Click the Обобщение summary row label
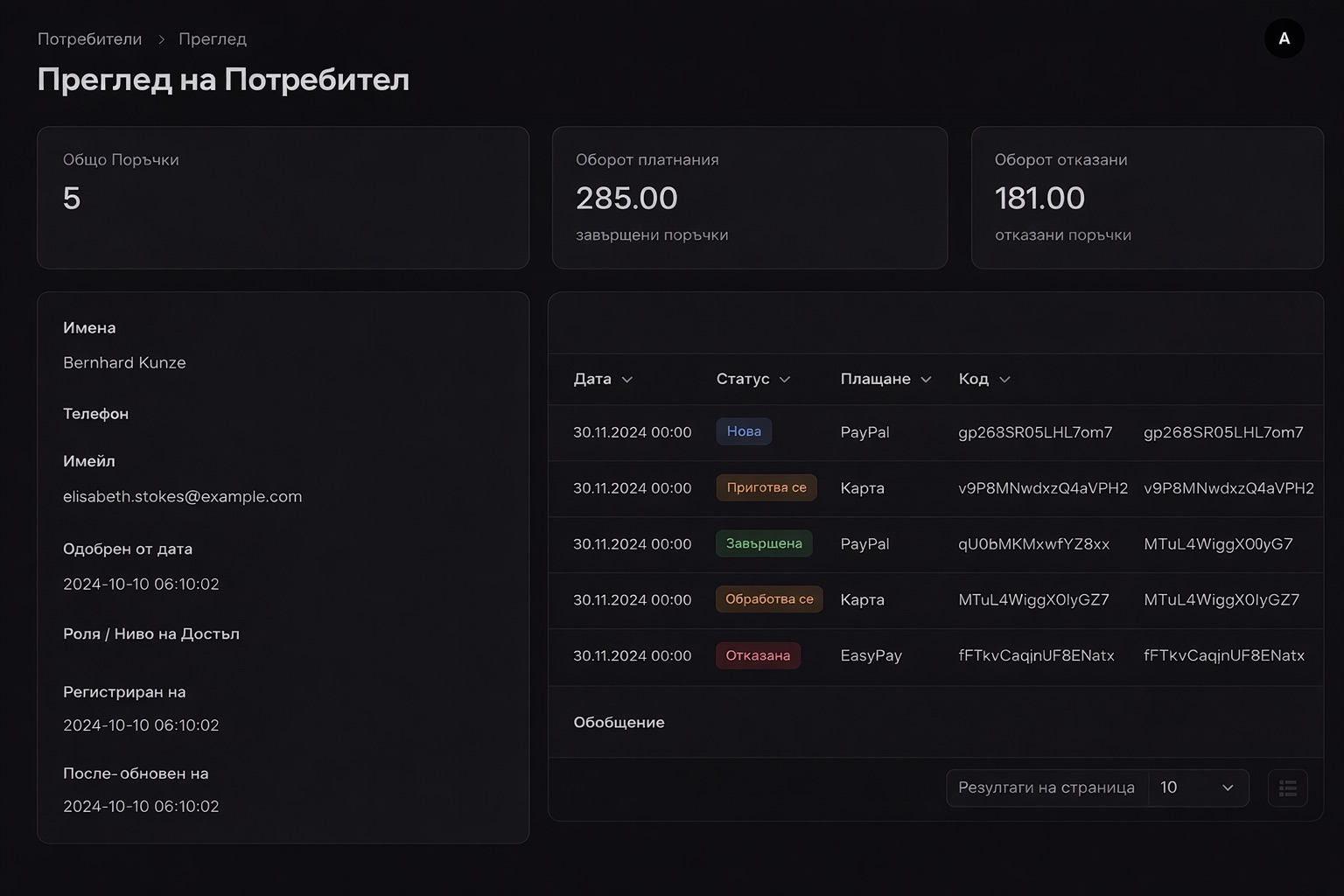 coord(619,723)
